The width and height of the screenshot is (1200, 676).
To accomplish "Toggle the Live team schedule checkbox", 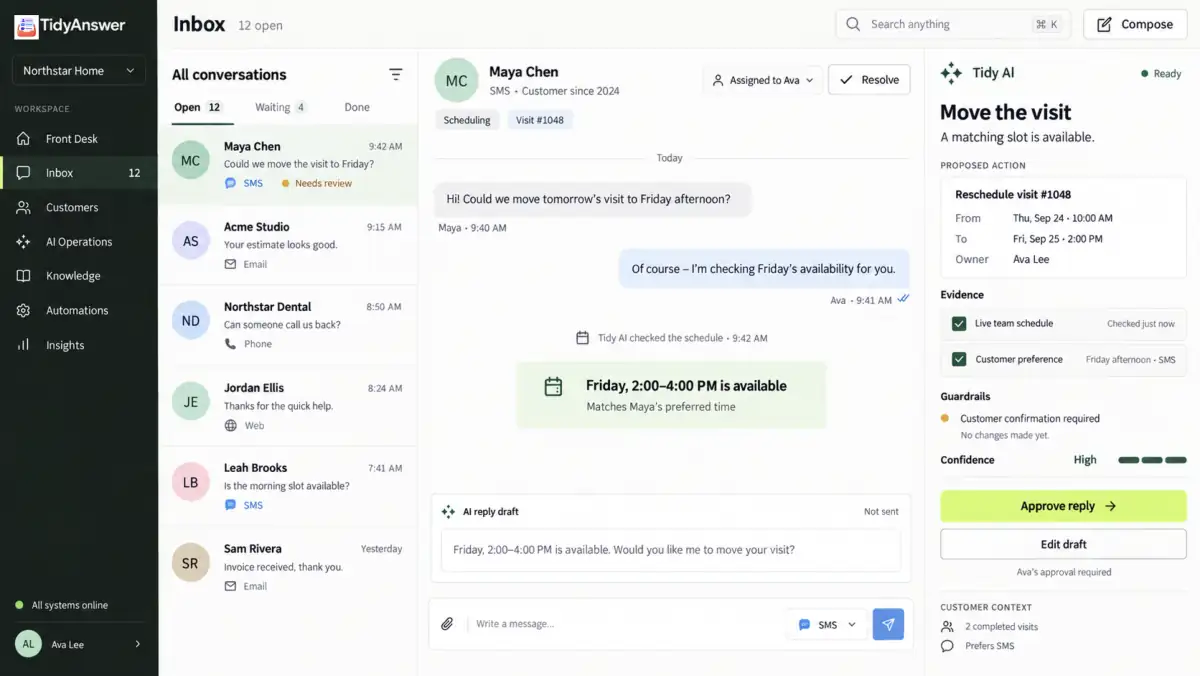I will pos(959,324).
